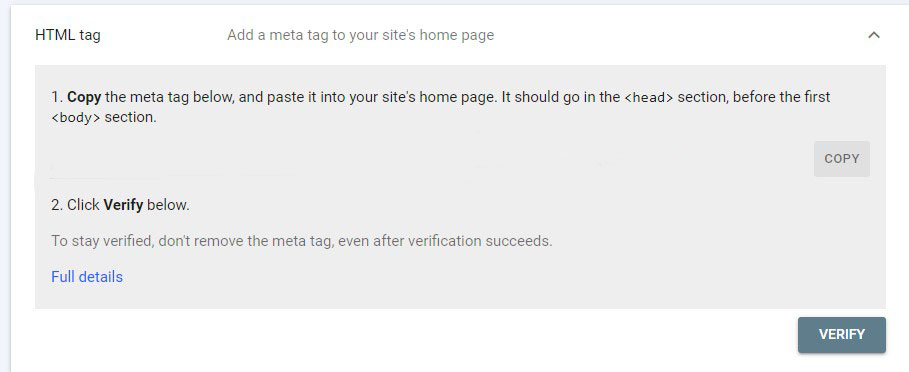Open the Full details link
909x372 pixels.
coord(87,277)
